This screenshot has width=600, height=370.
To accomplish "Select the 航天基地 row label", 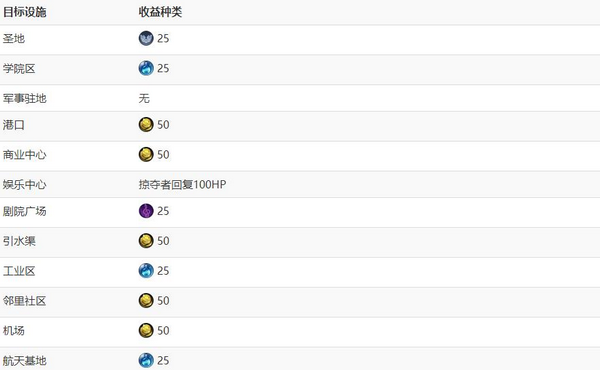I will (24, 360).
